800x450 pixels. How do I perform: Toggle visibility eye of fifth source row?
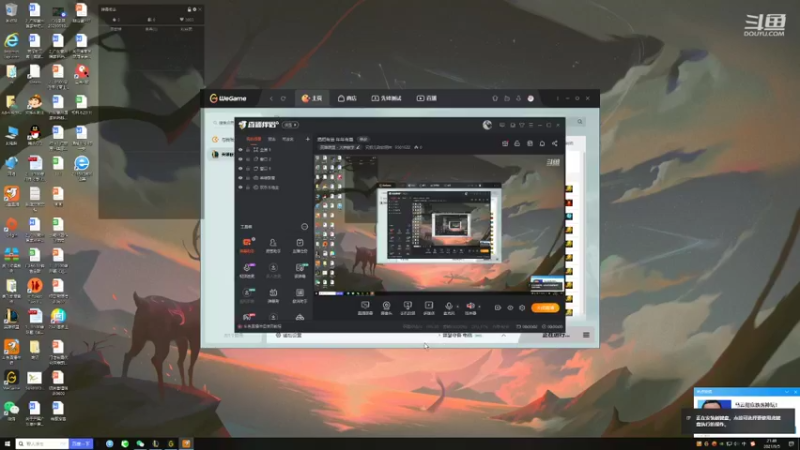click(240, 187)
